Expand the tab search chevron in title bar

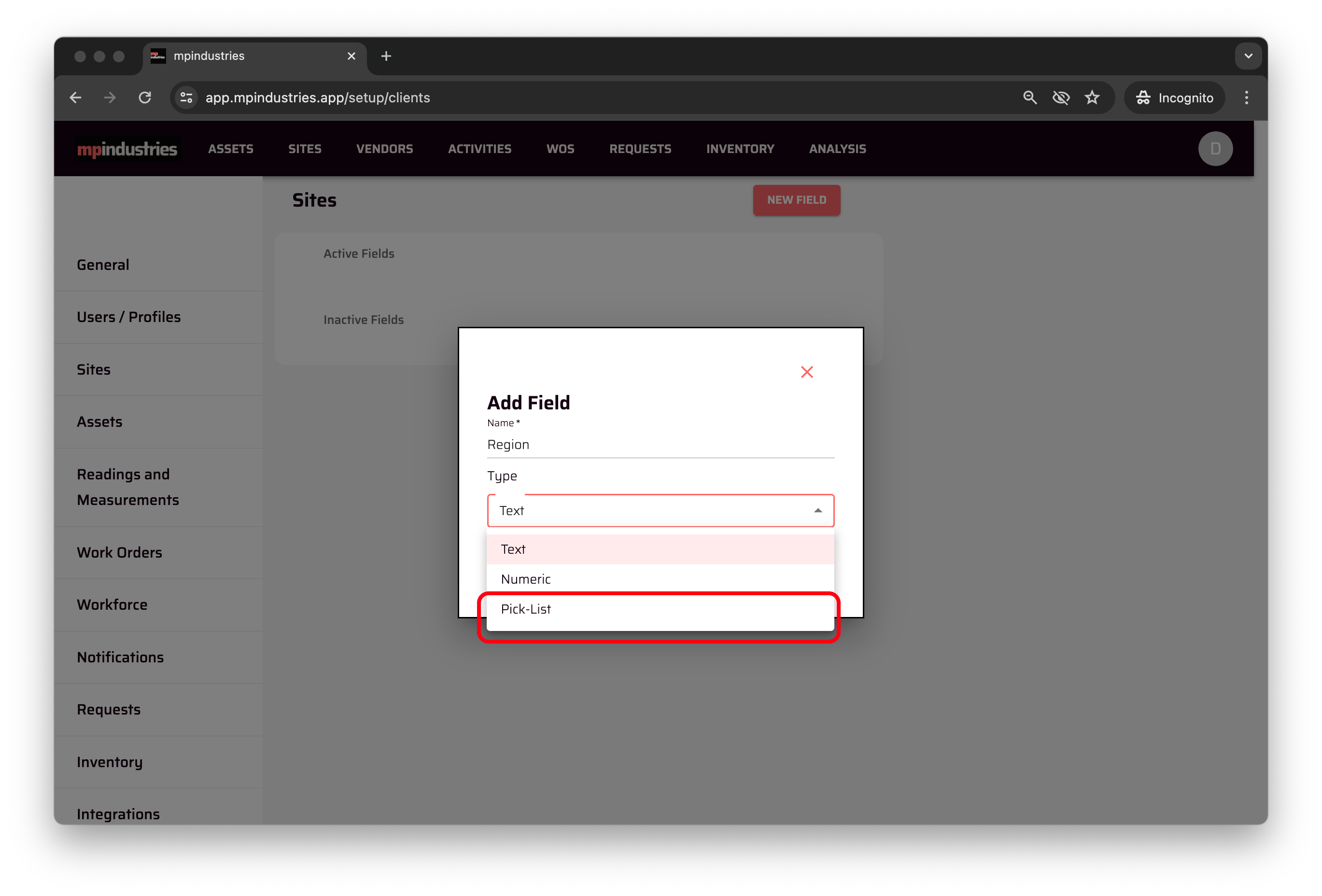click(x=1248, y=56)
